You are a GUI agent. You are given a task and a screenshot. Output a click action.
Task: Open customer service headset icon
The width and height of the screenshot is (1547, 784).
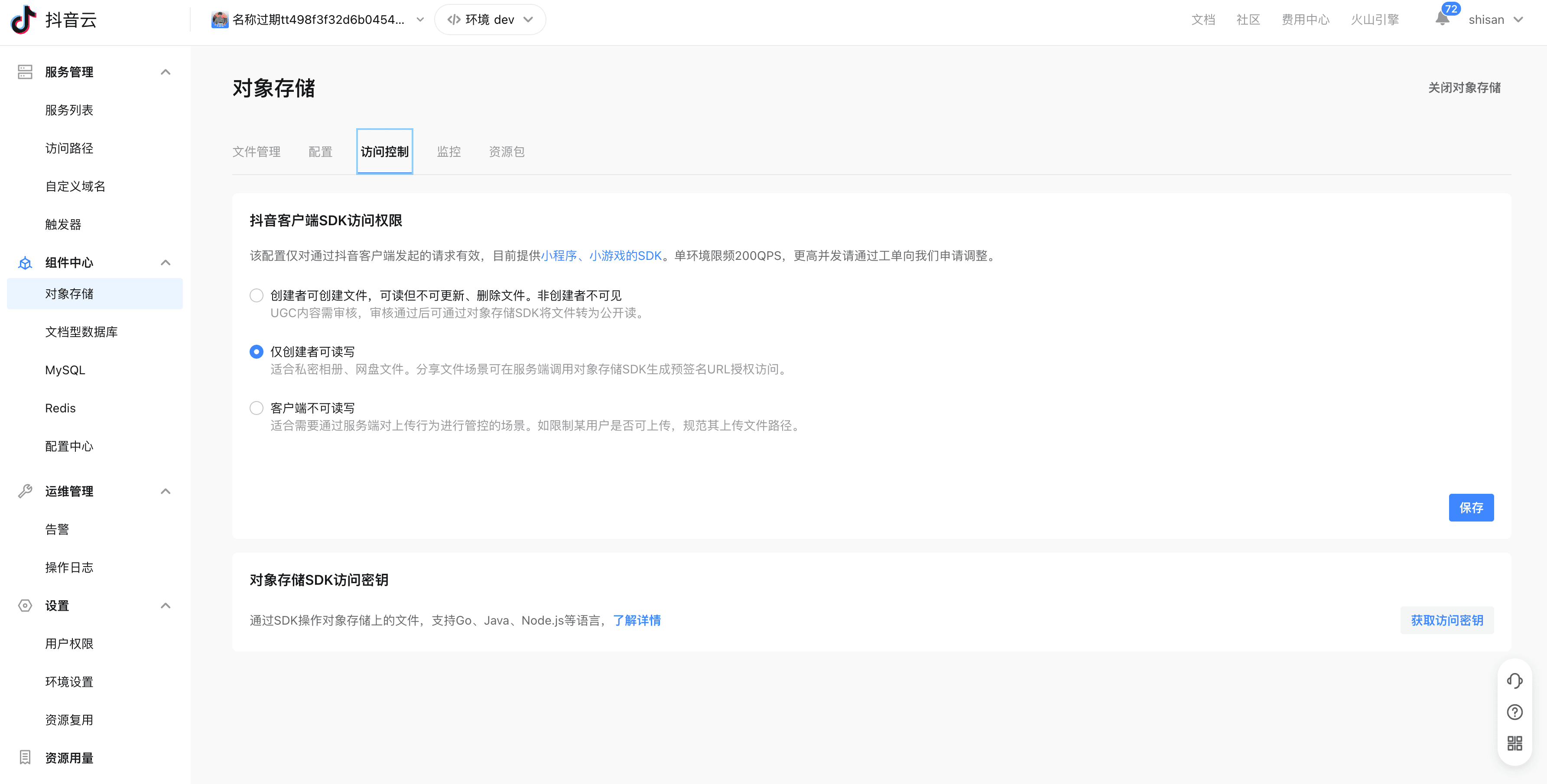pos(1514,681)
